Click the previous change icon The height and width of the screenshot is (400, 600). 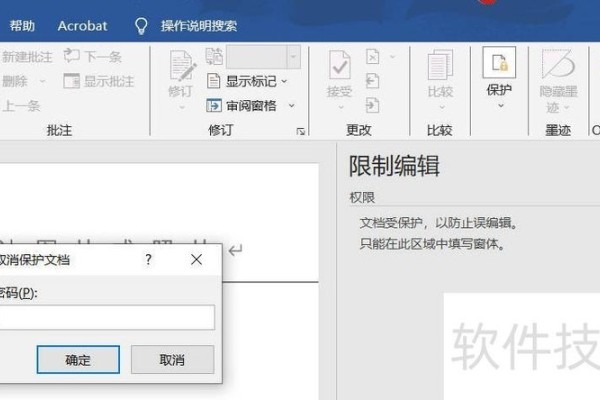(372, 81)
